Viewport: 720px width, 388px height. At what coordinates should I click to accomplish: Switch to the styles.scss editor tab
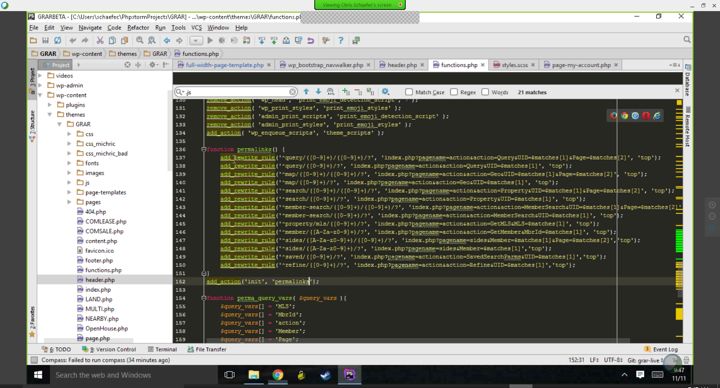click(x=514, y=65)
